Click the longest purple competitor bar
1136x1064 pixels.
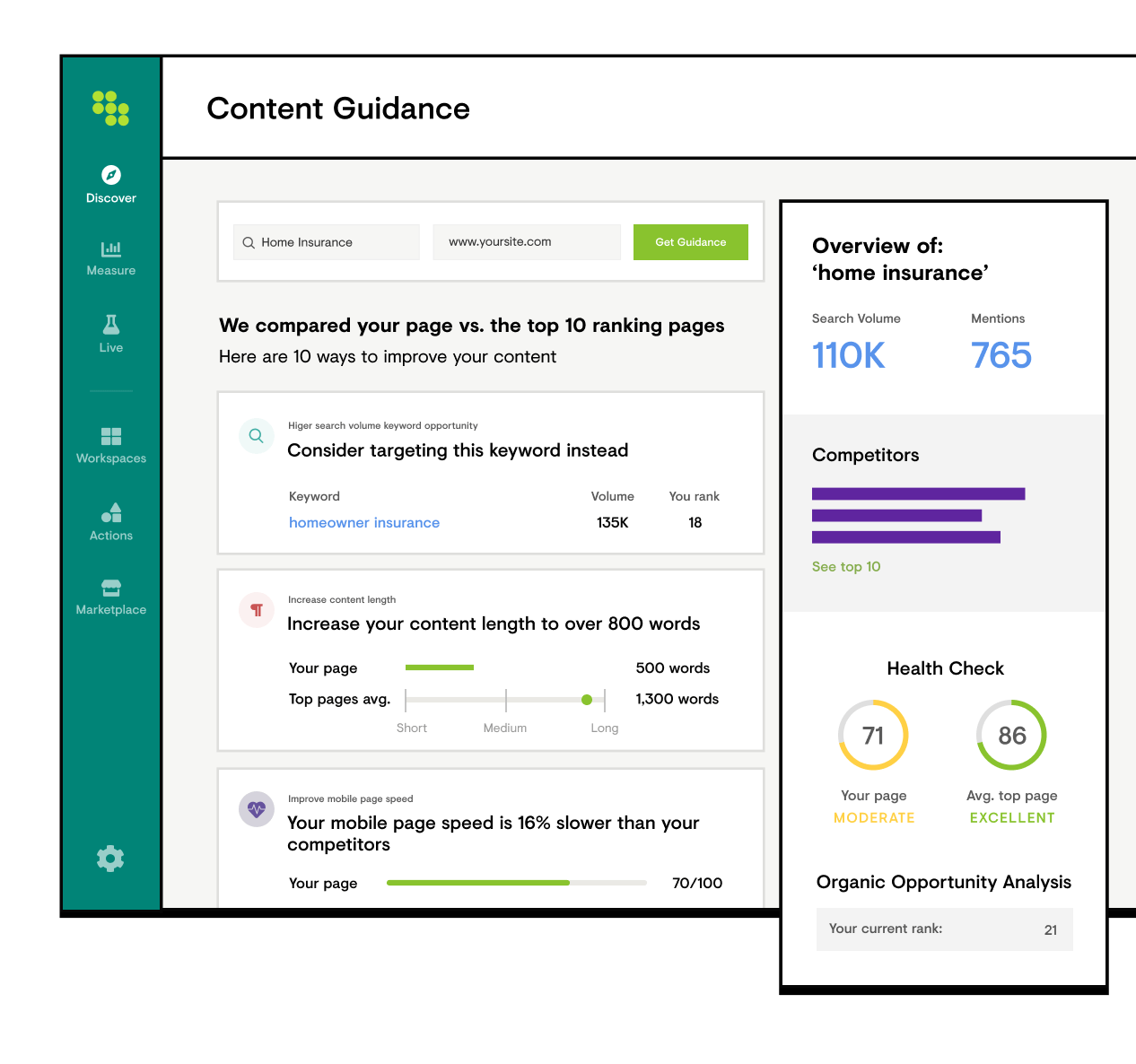click(919, 493)
